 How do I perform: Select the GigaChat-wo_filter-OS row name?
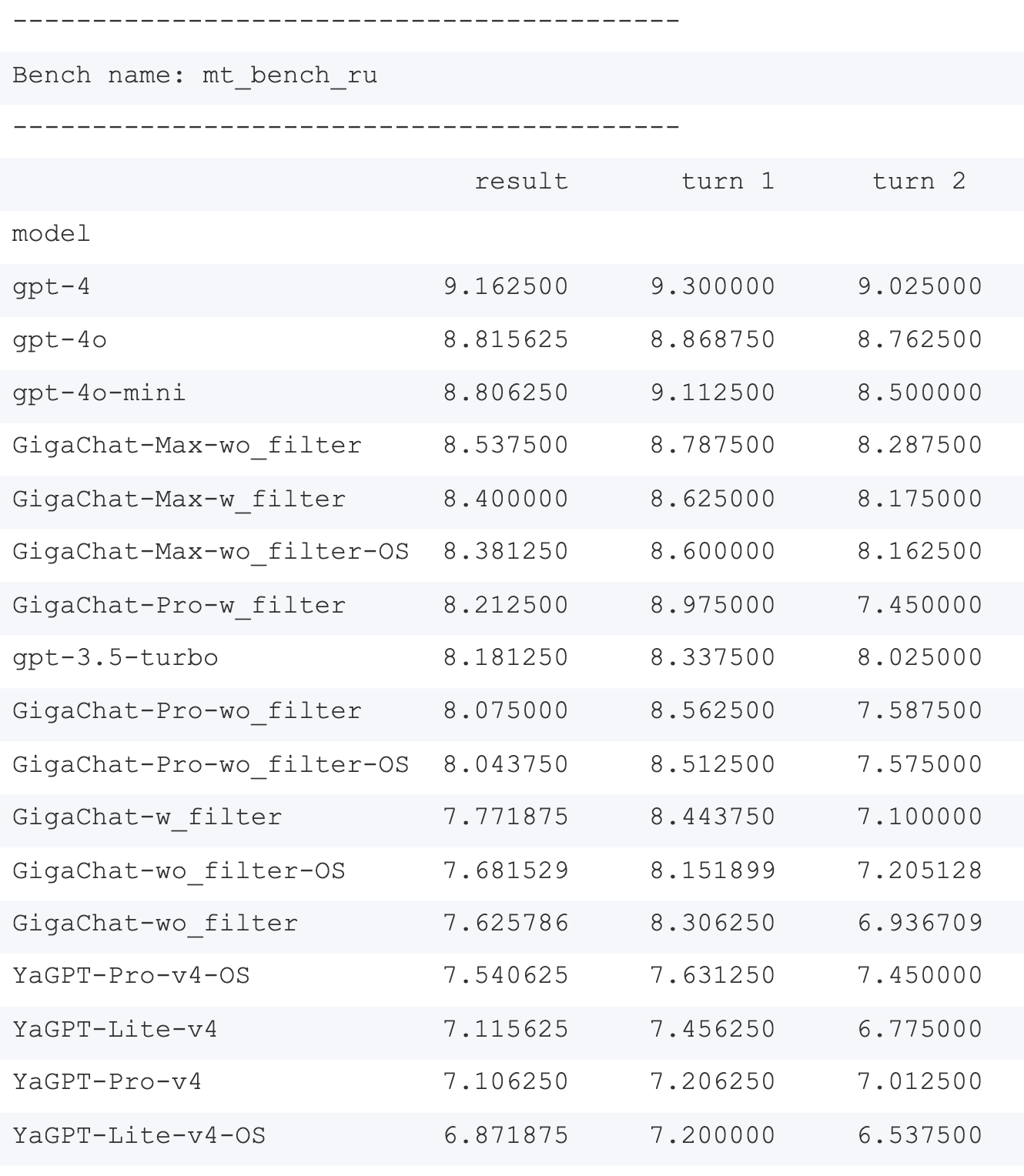pyautogui.click(x=179, y=872)
